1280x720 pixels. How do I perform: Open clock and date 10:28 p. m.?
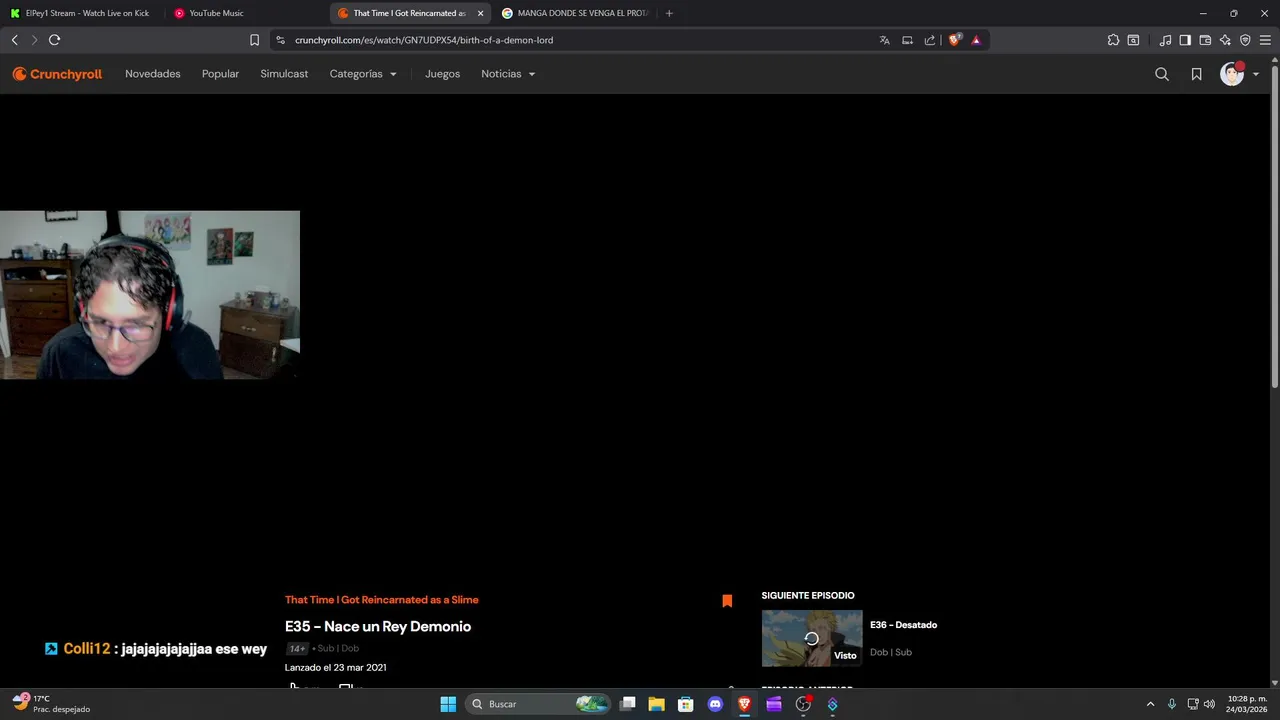1247,704
